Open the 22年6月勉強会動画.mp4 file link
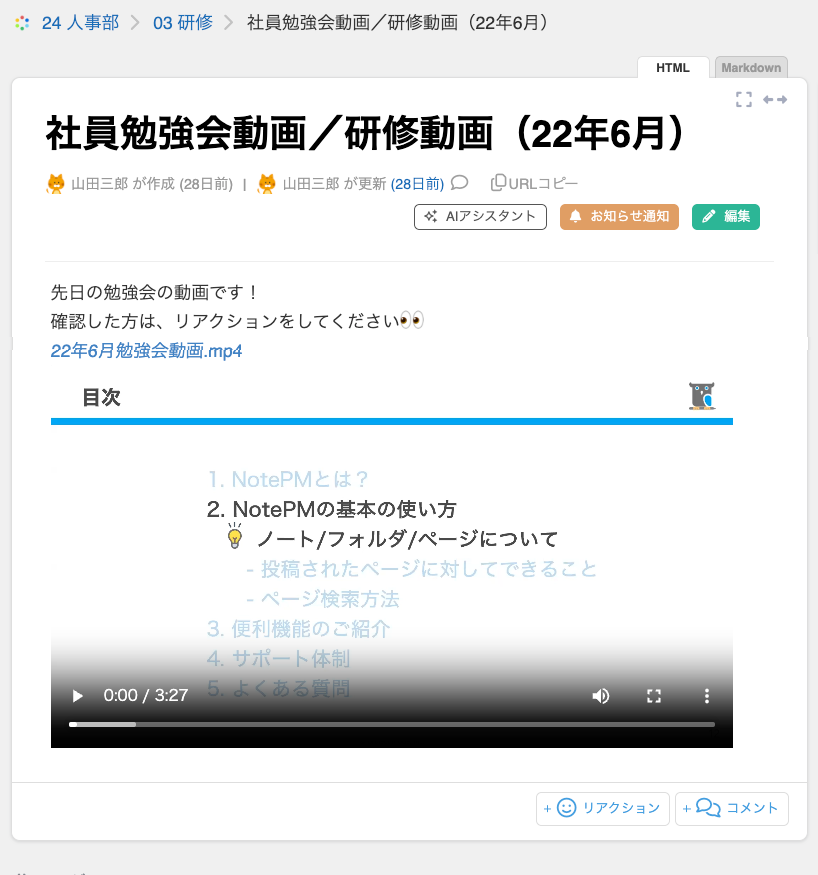The width and height of the screenshot is (818, 875). 146,351
